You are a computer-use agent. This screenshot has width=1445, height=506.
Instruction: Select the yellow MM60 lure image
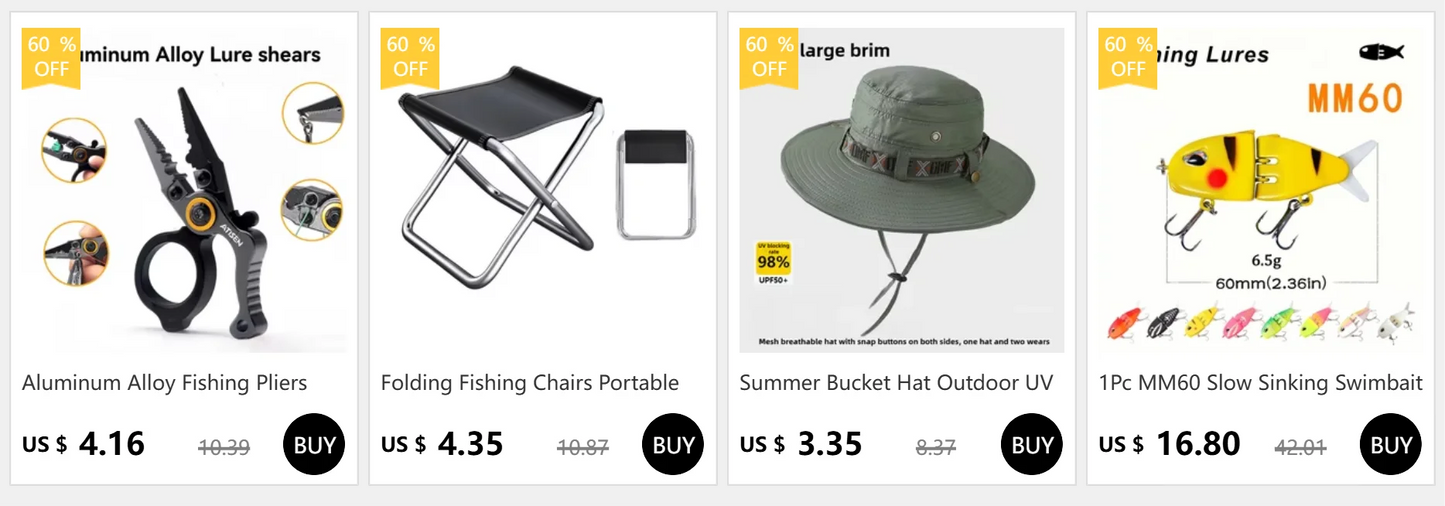point(1260,190)
